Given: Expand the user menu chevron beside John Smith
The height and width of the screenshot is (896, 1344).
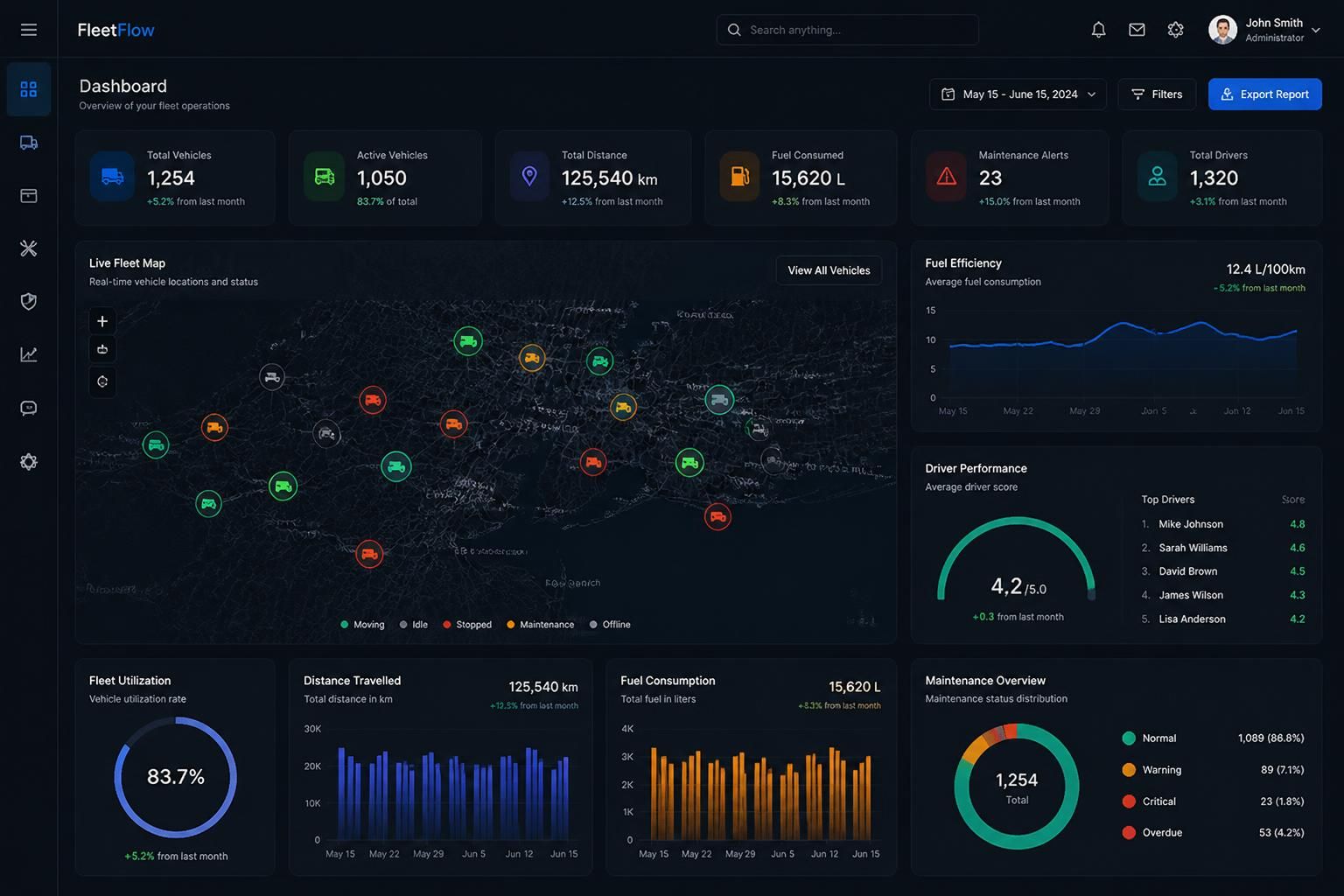Looking at the screenshot, I should click(1315, 30).
